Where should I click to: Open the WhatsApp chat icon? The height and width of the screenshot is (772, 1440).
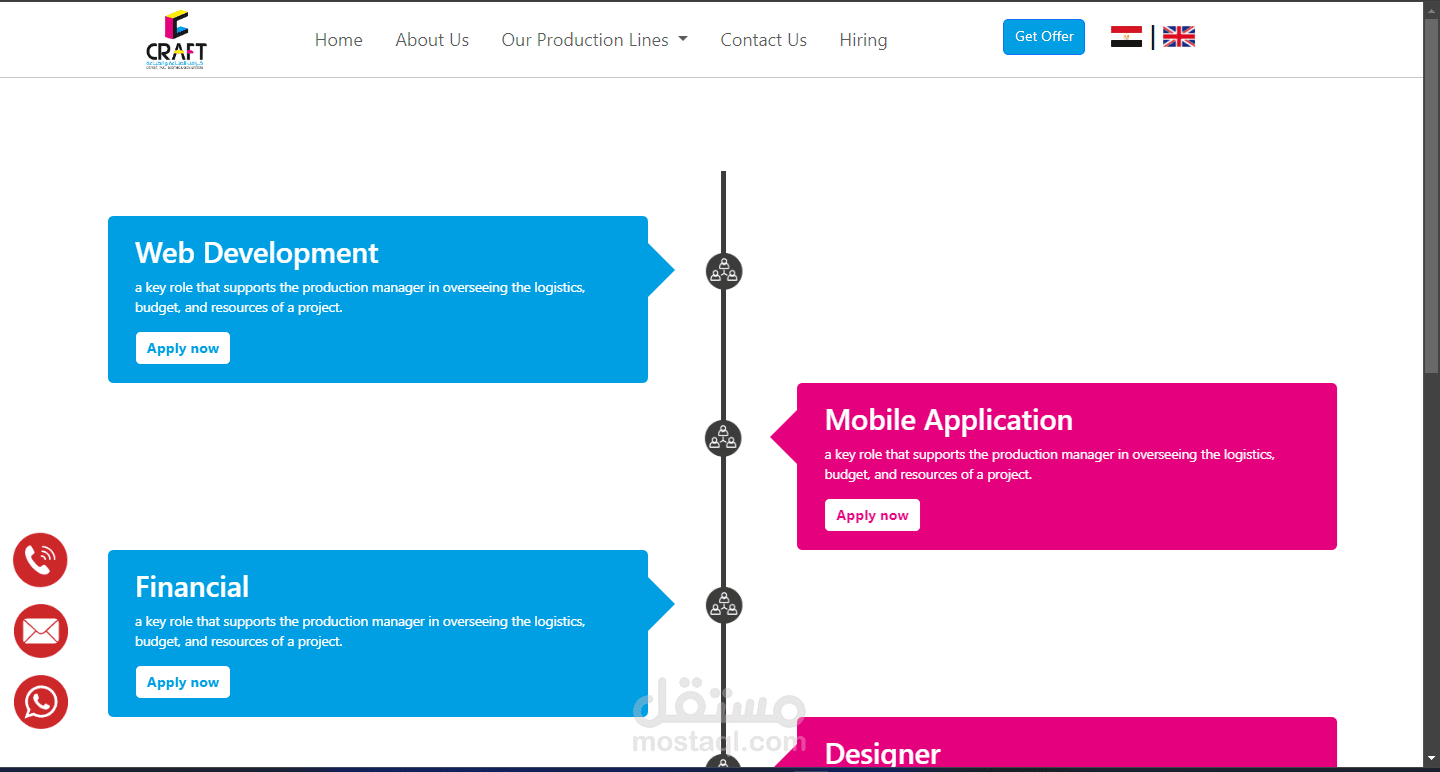click(x=40, y=702)
